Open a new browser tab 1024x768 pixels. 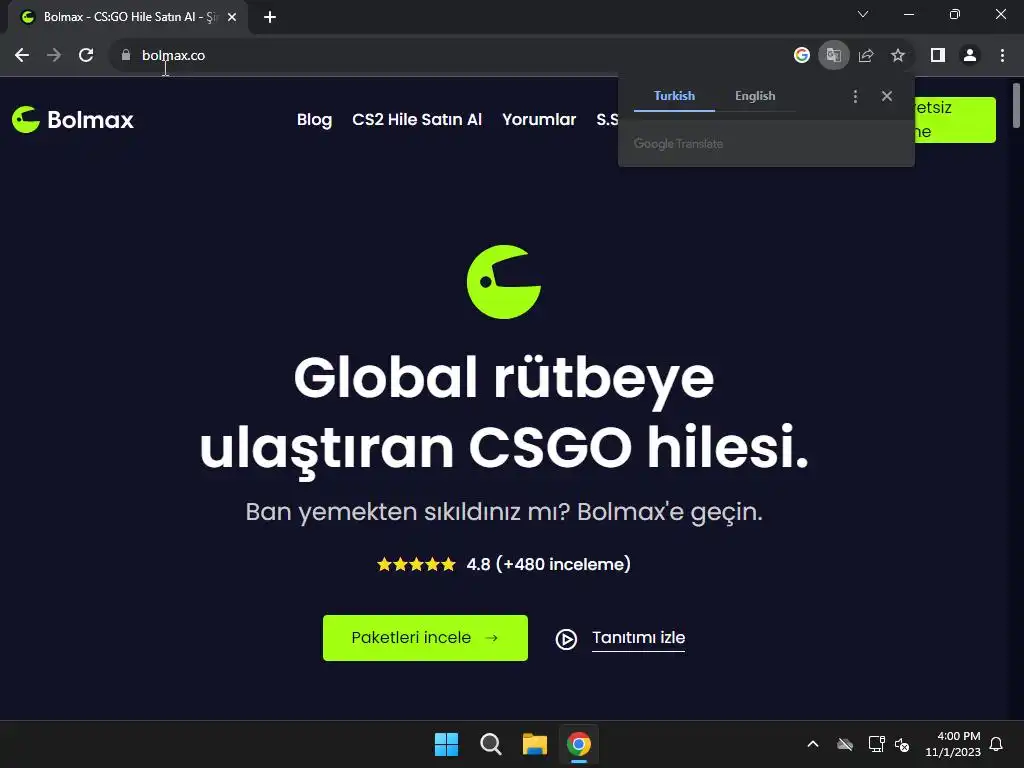tap(270, 17)
